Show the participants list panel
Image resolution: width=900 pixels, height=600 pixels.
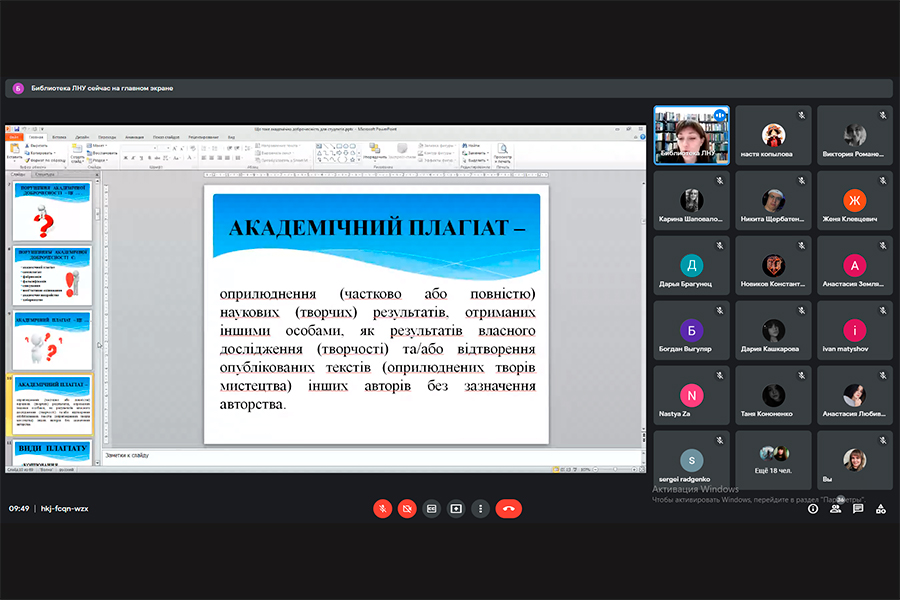[x=835, y=508]
